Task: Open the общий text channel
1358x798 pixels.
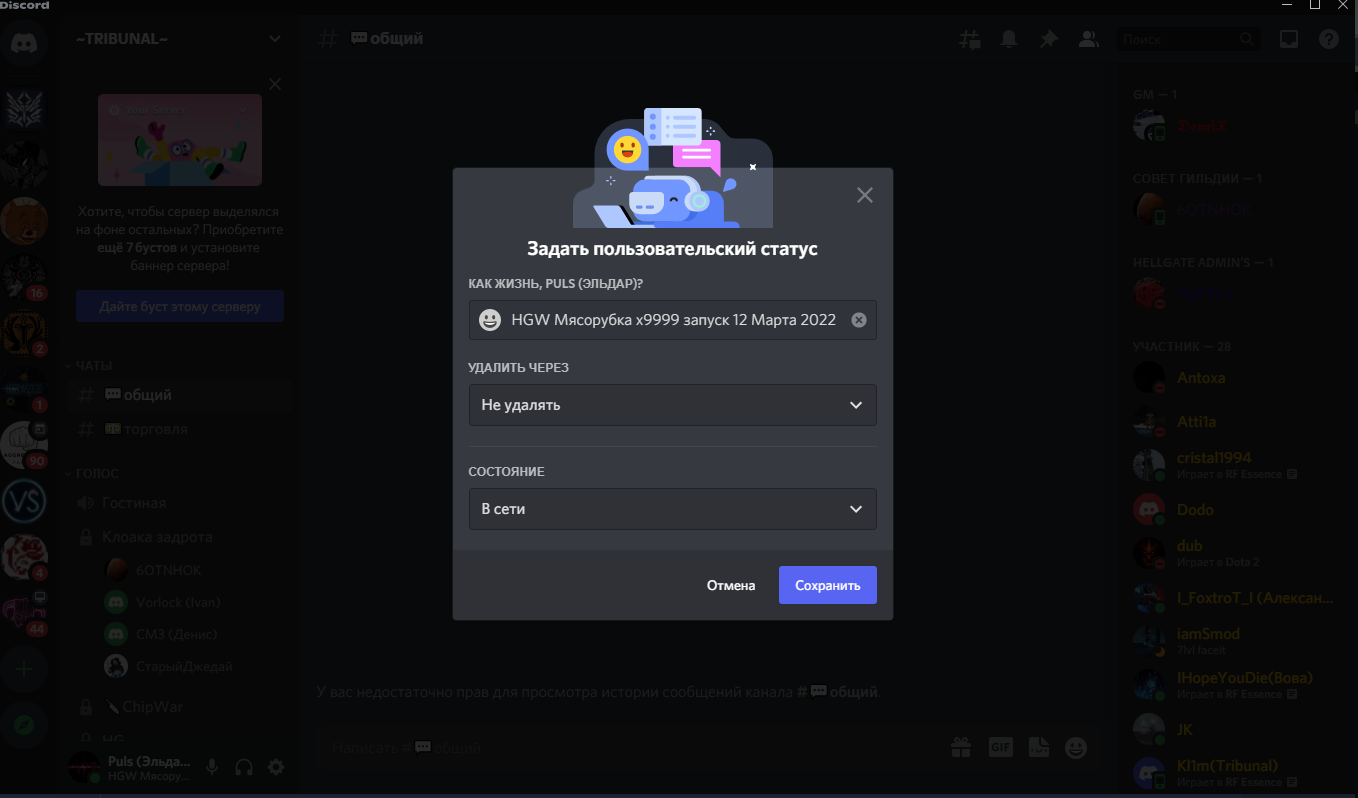Action: click(180, 395)
